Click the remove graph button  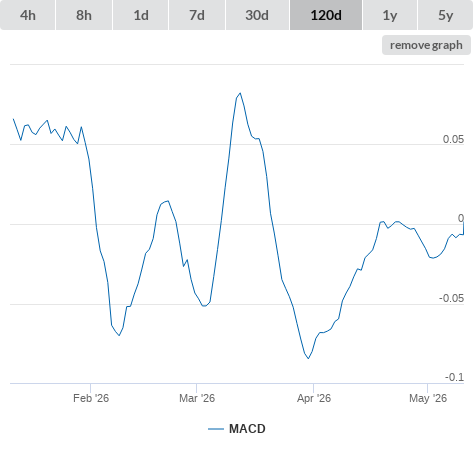pos(426,45)
